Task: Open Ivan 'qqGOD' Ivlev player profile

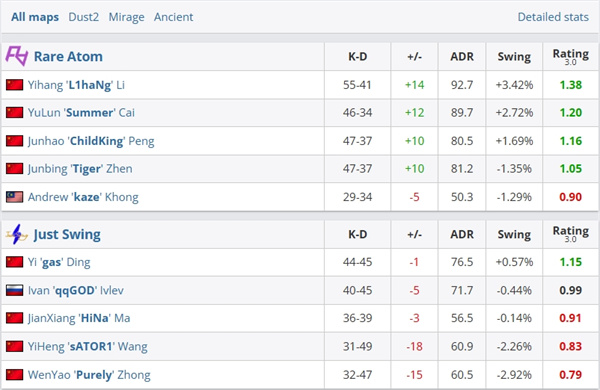Action: tap(76, 290)
